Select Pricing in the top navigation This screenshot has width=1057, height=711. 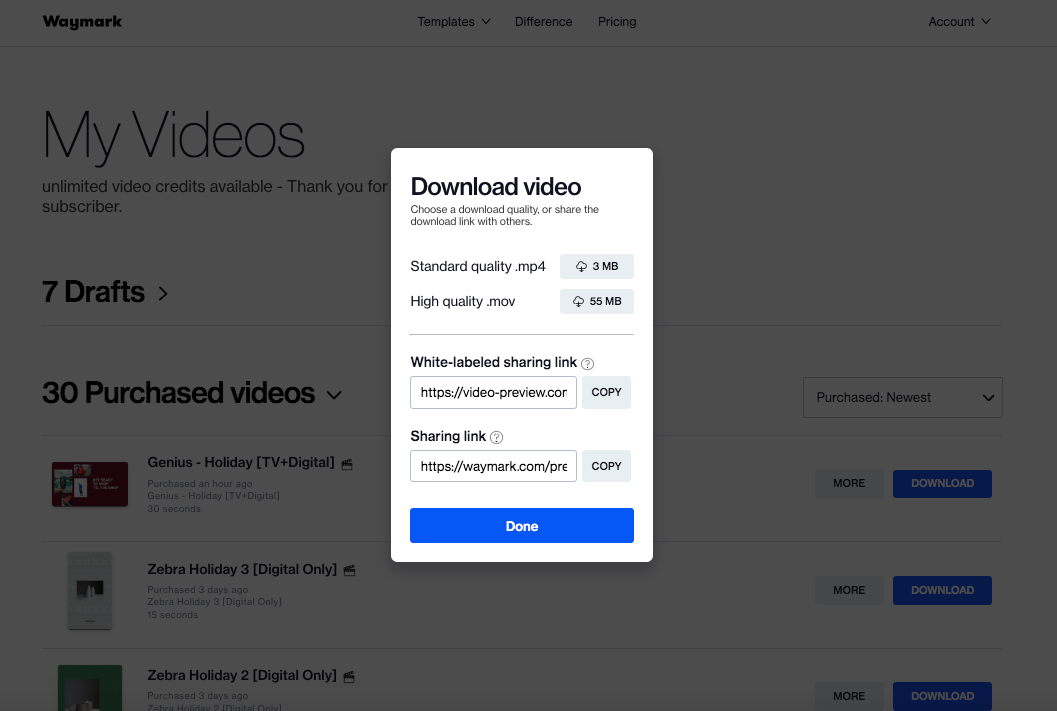[617, 21]
